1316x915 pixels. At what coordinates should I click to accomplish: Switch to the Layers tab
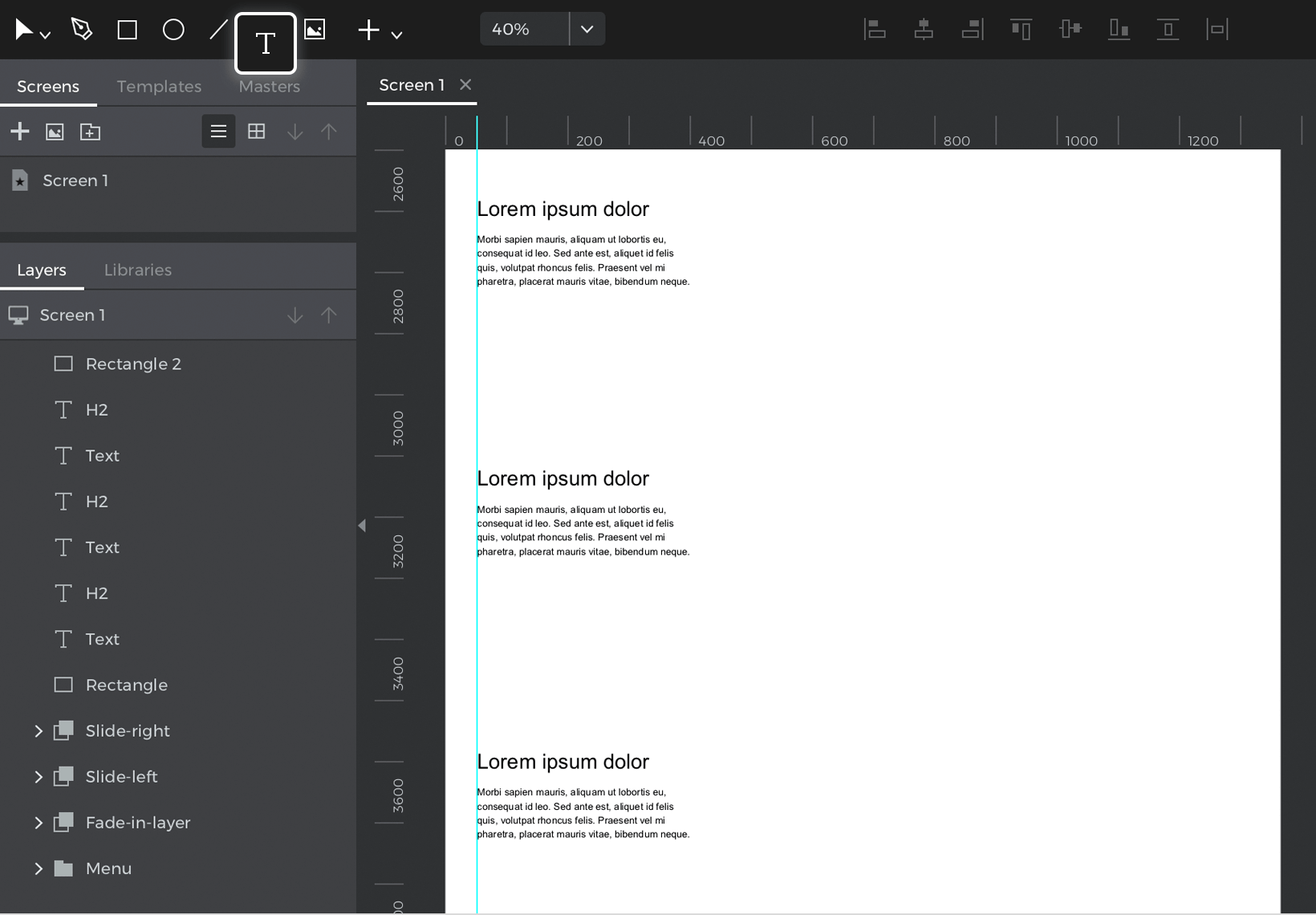coord(42,270)
